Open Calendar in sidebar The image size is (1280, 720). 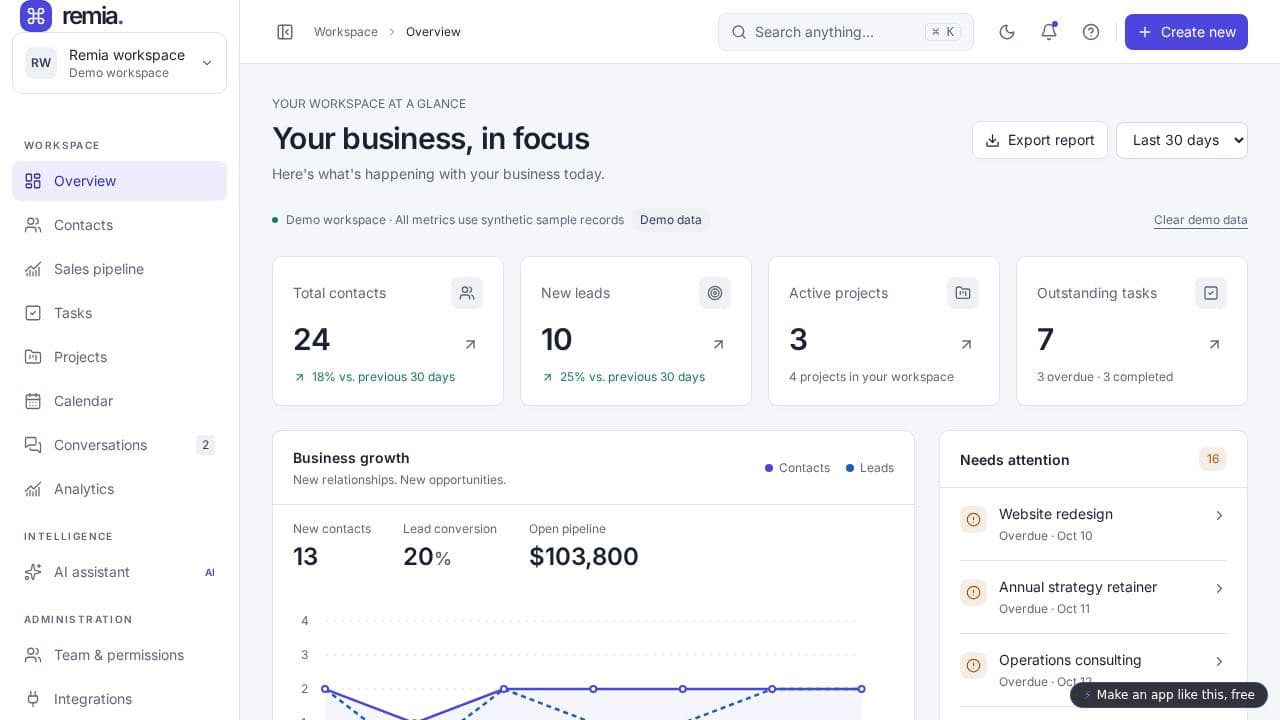point(120,401)
